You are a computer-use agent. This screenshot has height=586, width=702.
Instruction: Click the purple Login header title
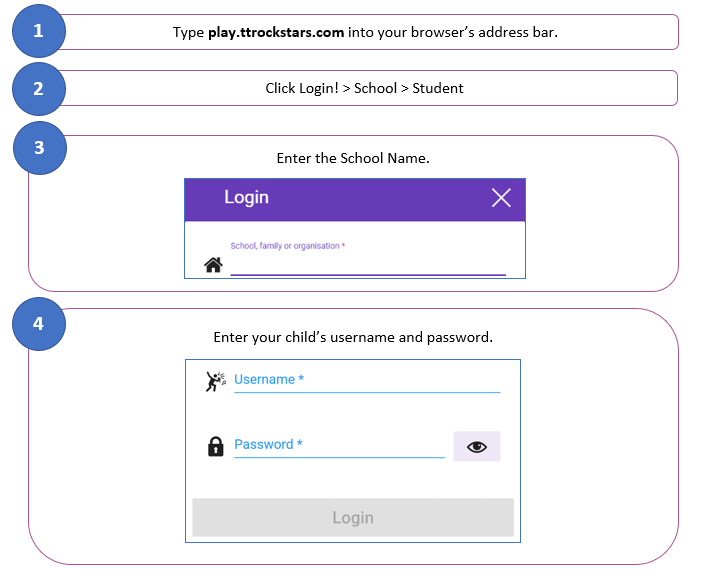246,198
